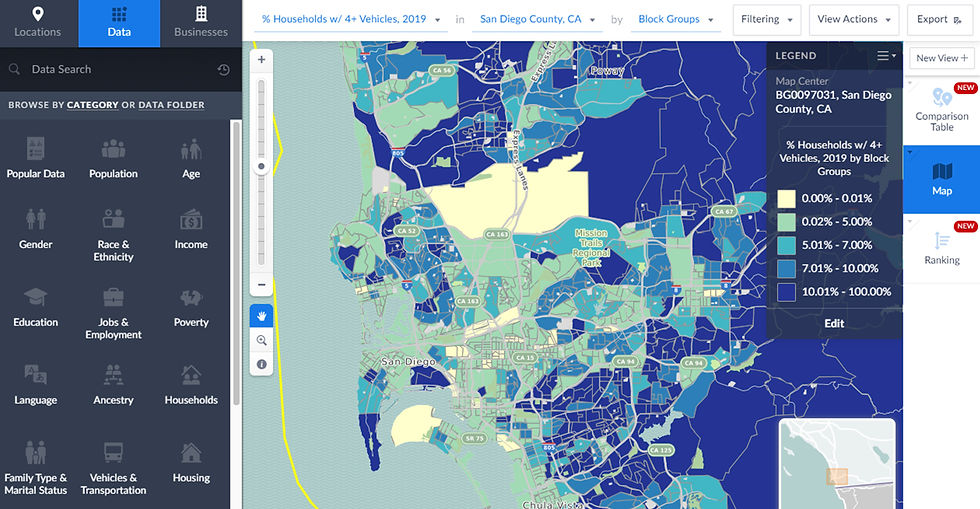Open the Households category
The height and width of the screenshot is (509, 980).
coord(191,385)
